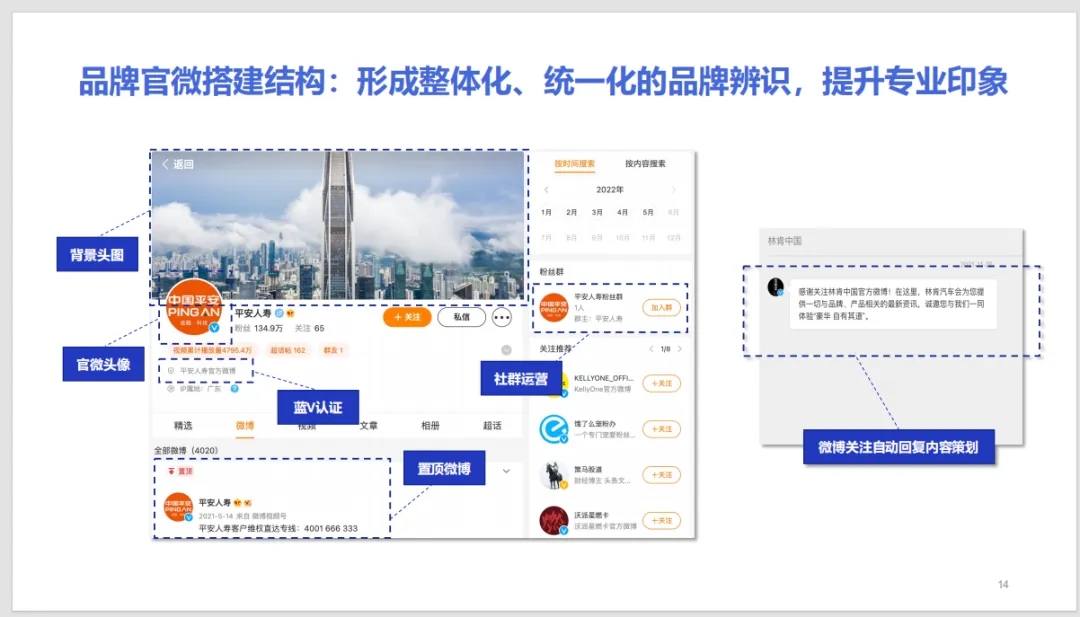Go back with the 返回 arrow
The width and height of the screenshot is (1080, 617).
tap(178, 164)
